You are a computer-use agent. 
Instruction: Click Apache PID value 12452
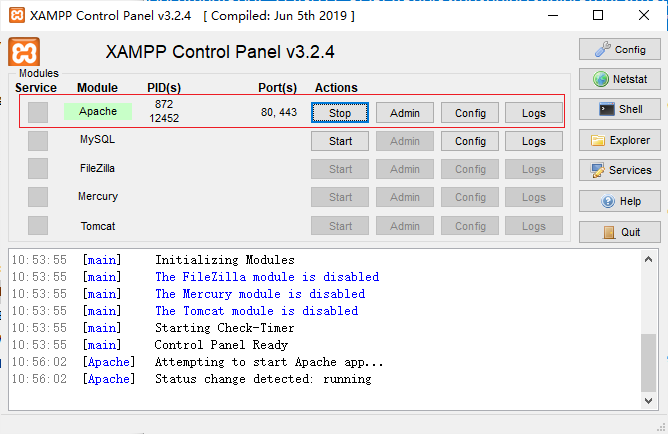(x=164, y=118)
